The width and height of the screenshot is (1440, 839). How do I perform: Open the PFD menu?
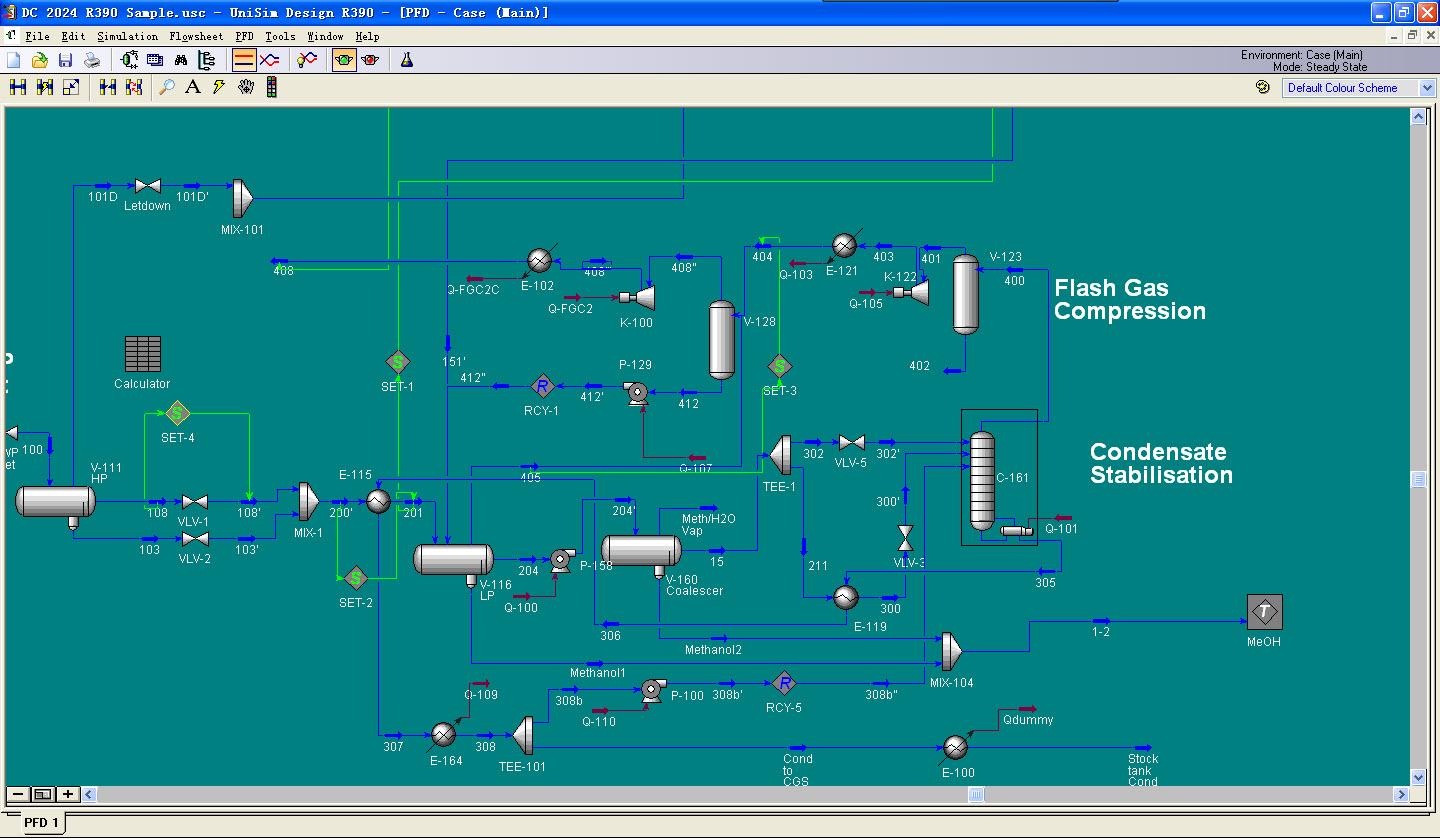[x=244, y=36]
